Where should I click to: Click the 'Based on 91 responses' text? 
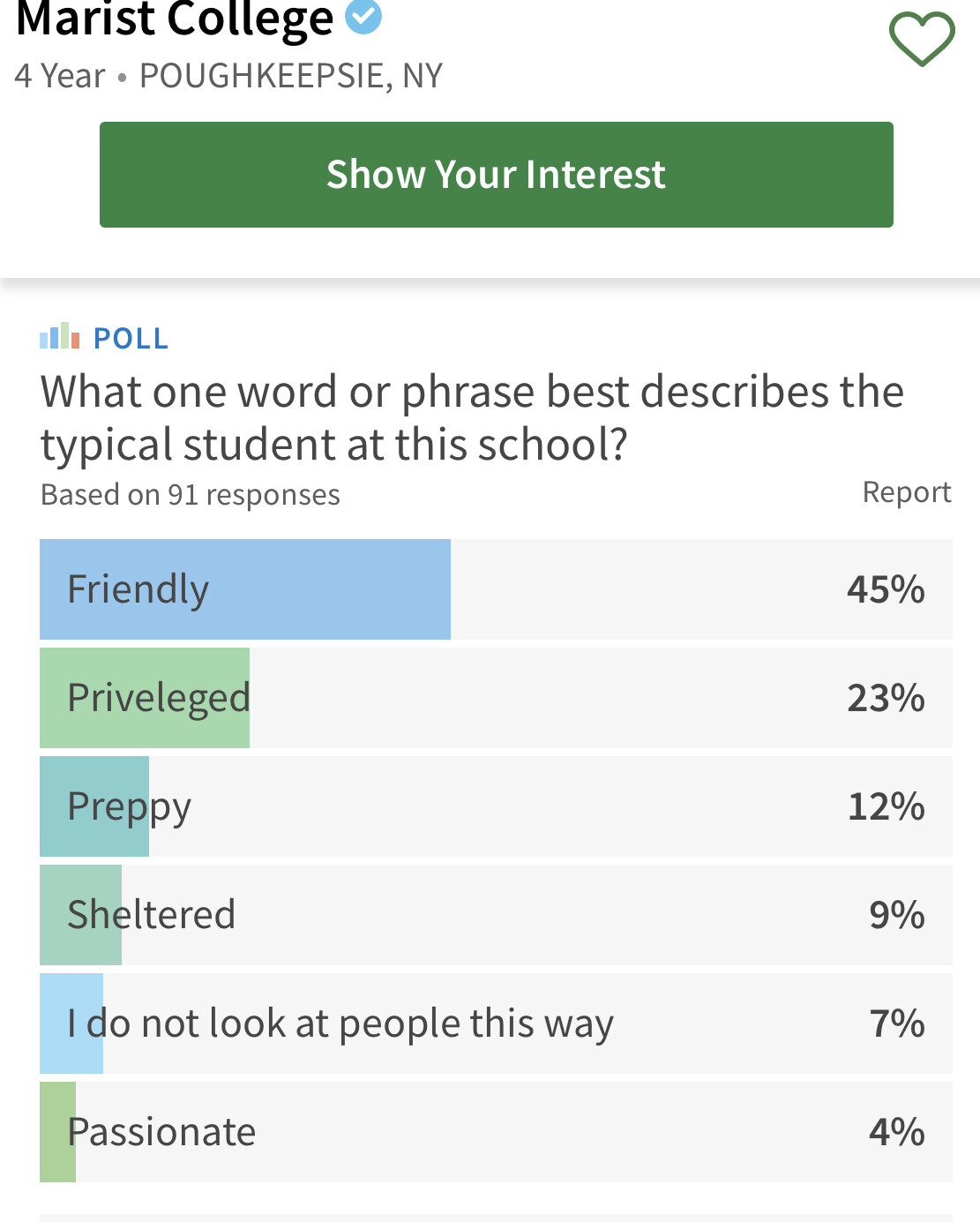point(191,494)
